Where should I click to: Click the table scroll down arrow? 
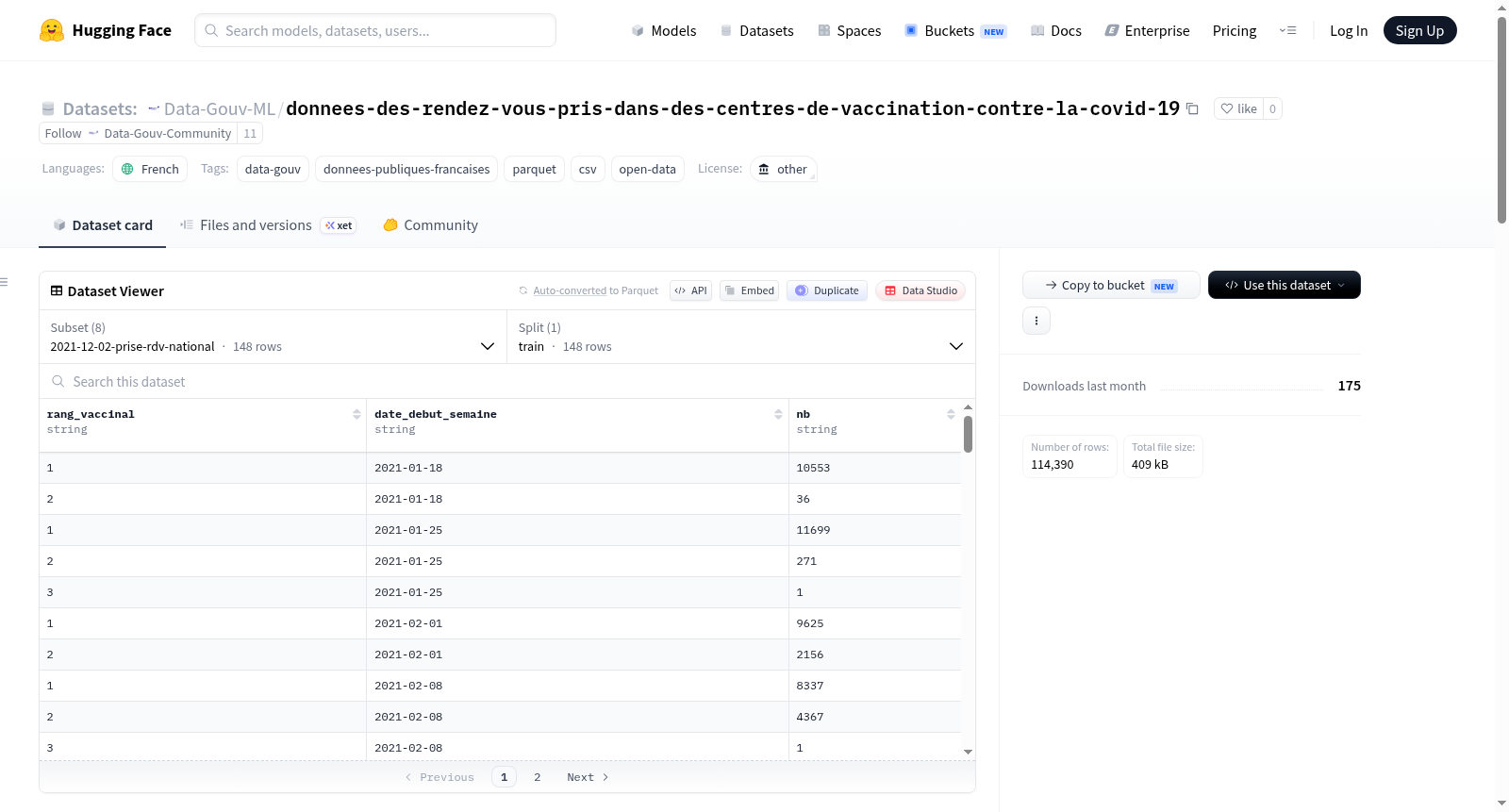tap(968, 752)
